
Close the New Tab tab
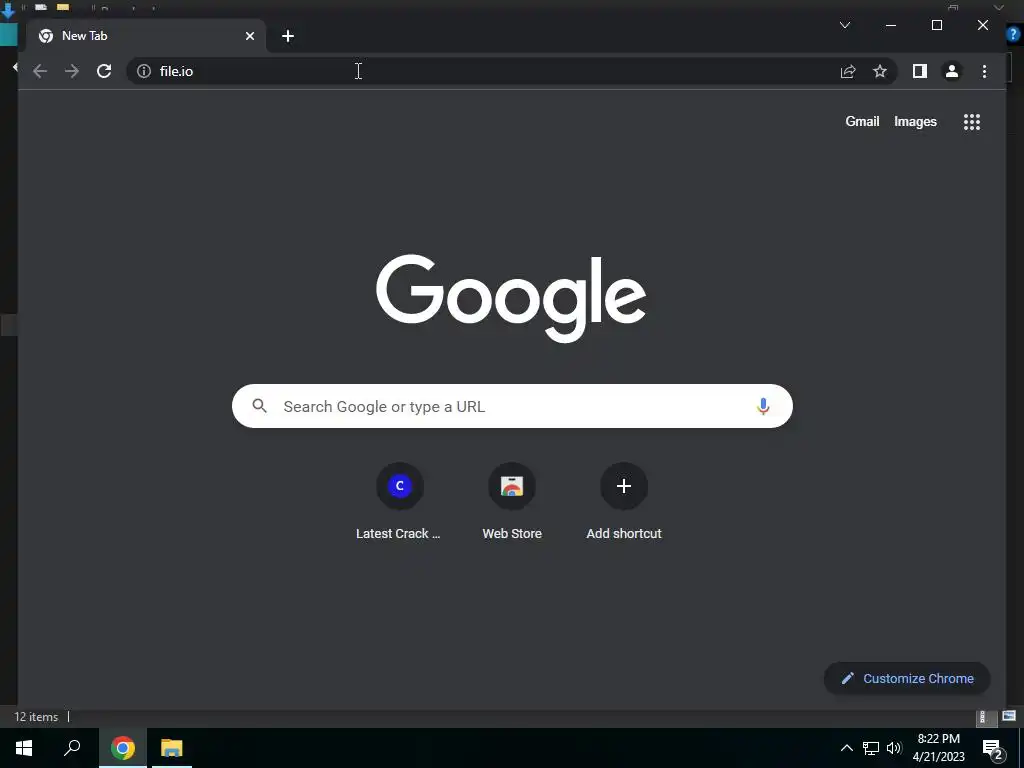(249, 36)
